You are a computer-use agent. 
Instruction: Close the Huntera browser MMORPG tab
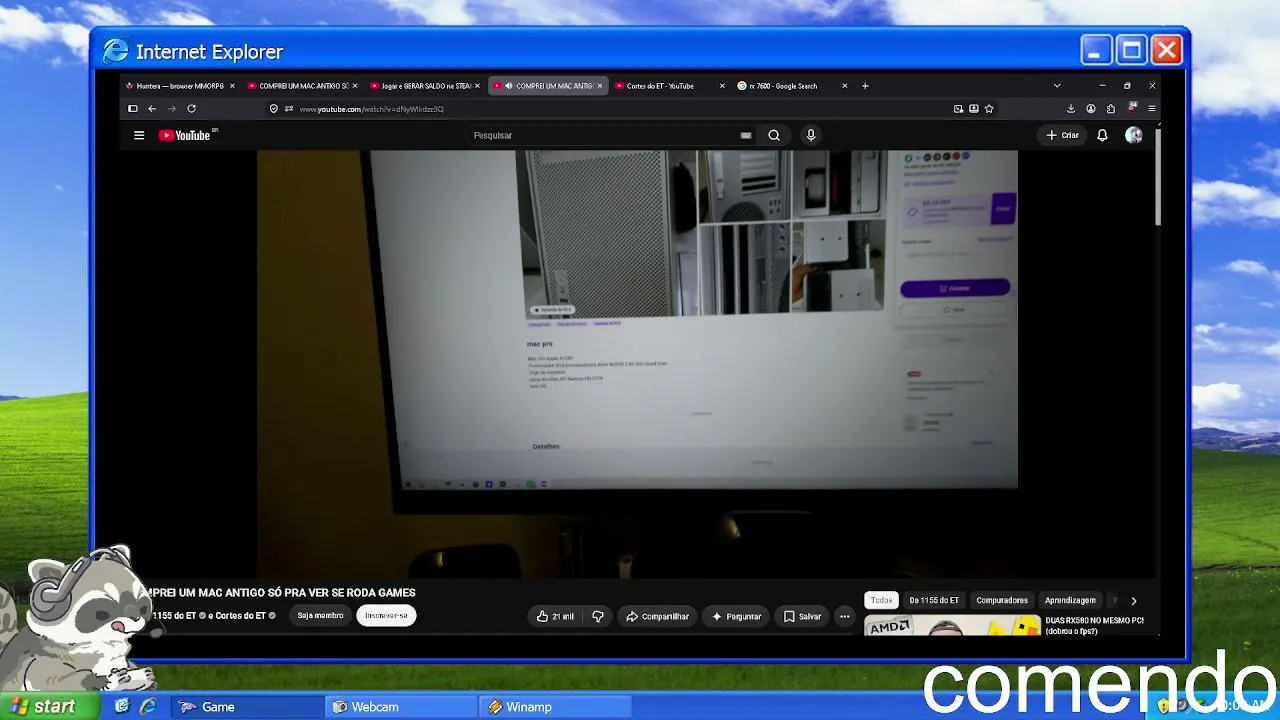[x=233, y=86]
